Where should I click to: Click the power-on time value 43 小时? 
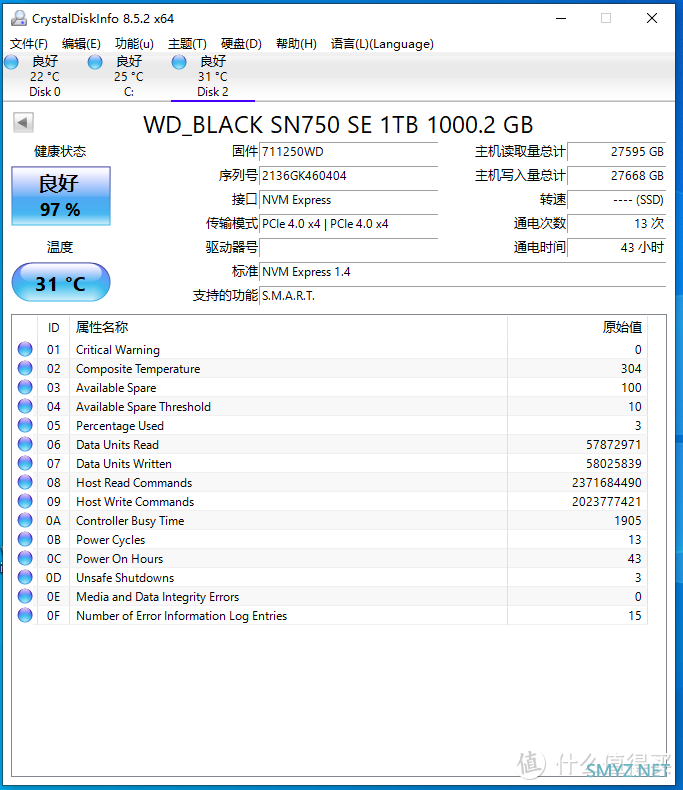(617, 248)
